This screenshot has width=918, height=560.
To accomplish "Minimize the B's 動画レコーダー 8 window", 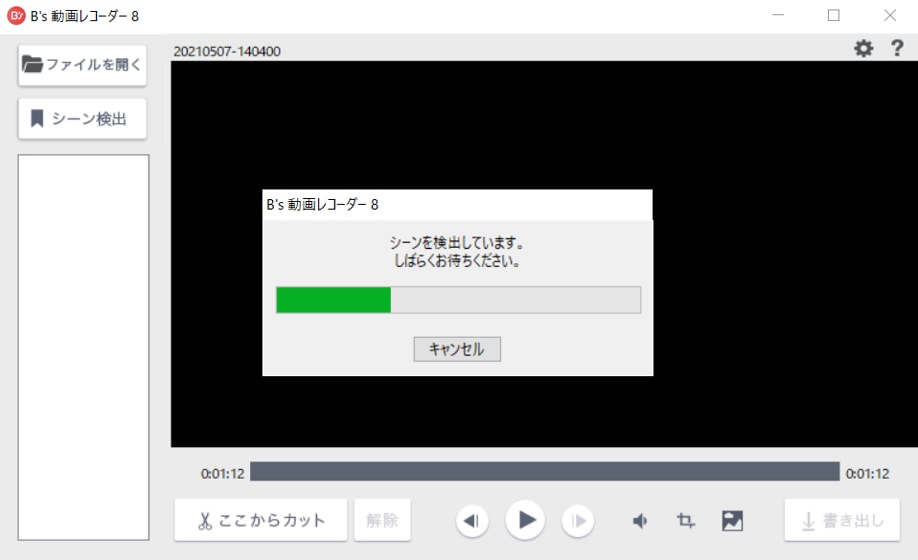I will (777, 15).
